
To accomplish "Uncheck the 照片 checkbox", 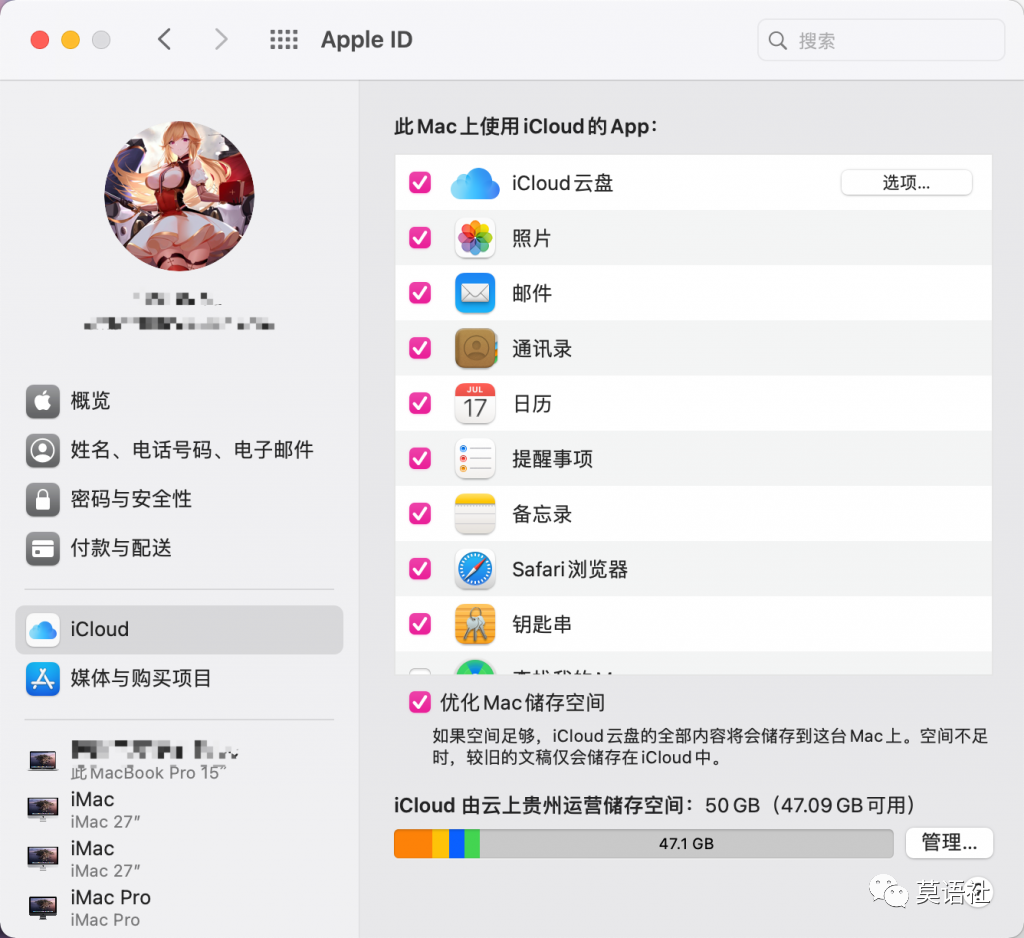I will [x=420, y=237].
